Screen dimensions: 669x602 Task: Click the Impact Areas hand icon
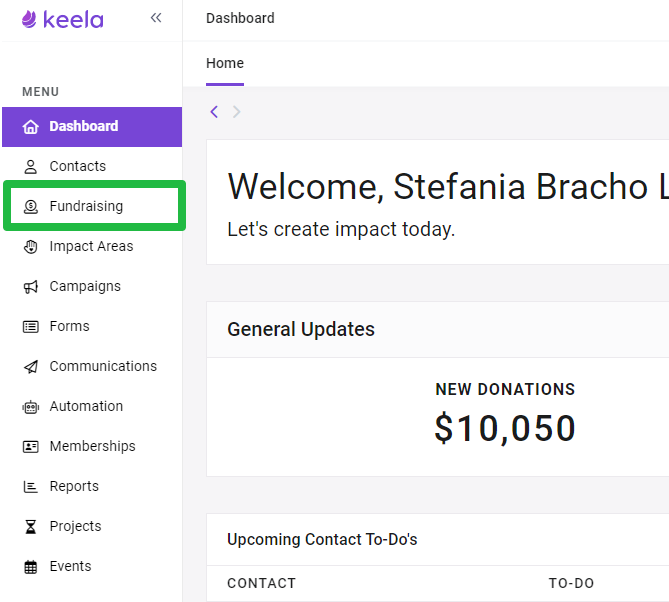coord(31,247)
